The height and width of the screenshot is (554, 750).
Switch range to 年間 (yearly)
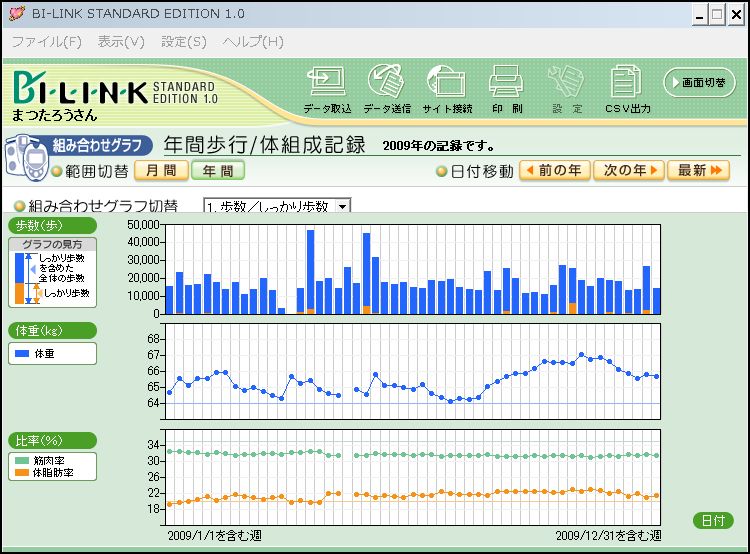[x=217, y=171]
